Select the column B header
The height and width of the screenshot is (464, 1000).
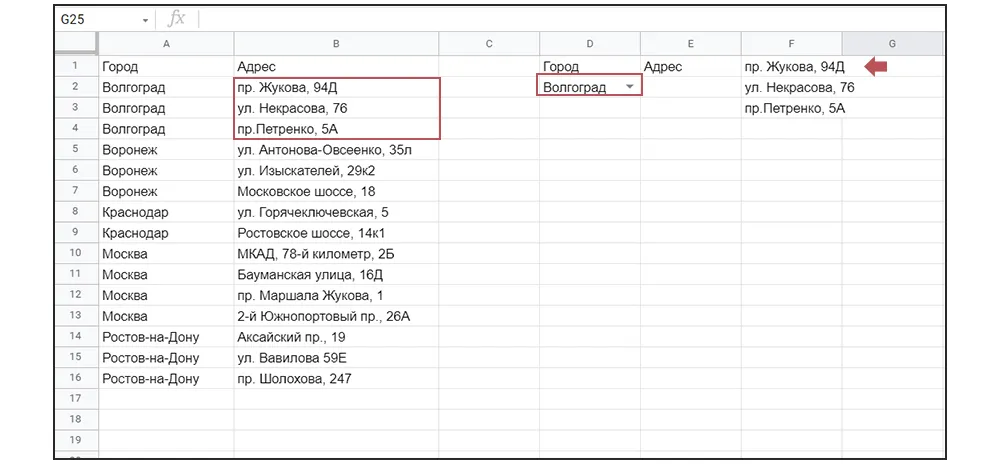tap(336, 43)
